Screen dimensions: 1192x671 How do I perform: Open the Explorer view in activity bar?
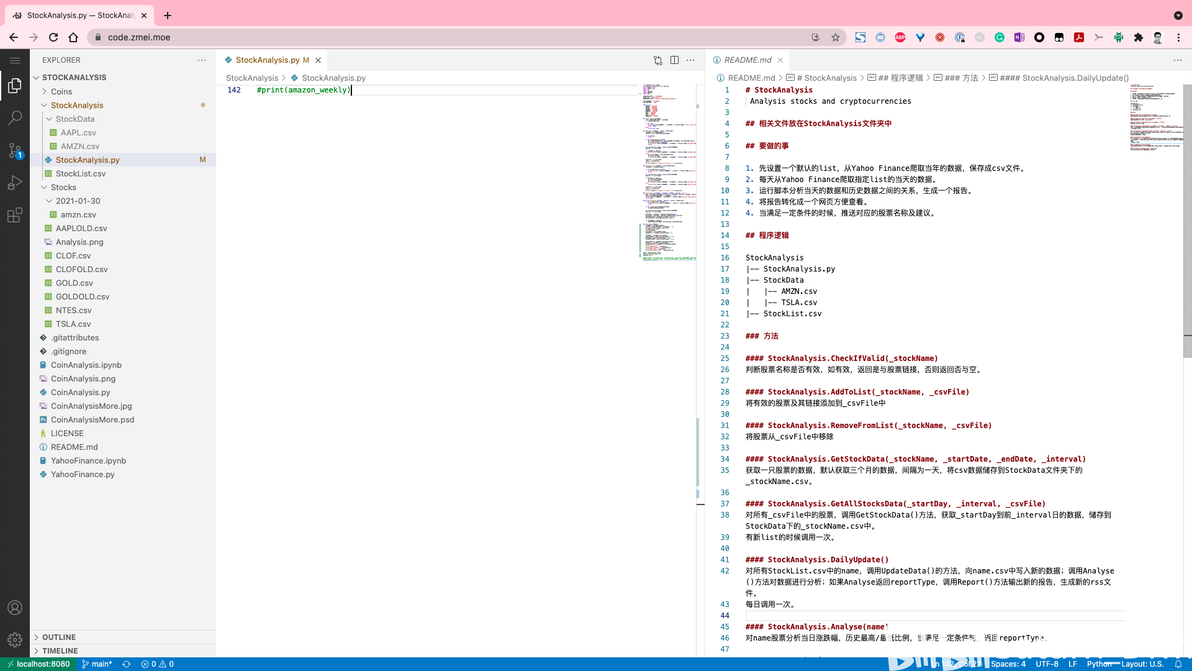pos(14,86)
